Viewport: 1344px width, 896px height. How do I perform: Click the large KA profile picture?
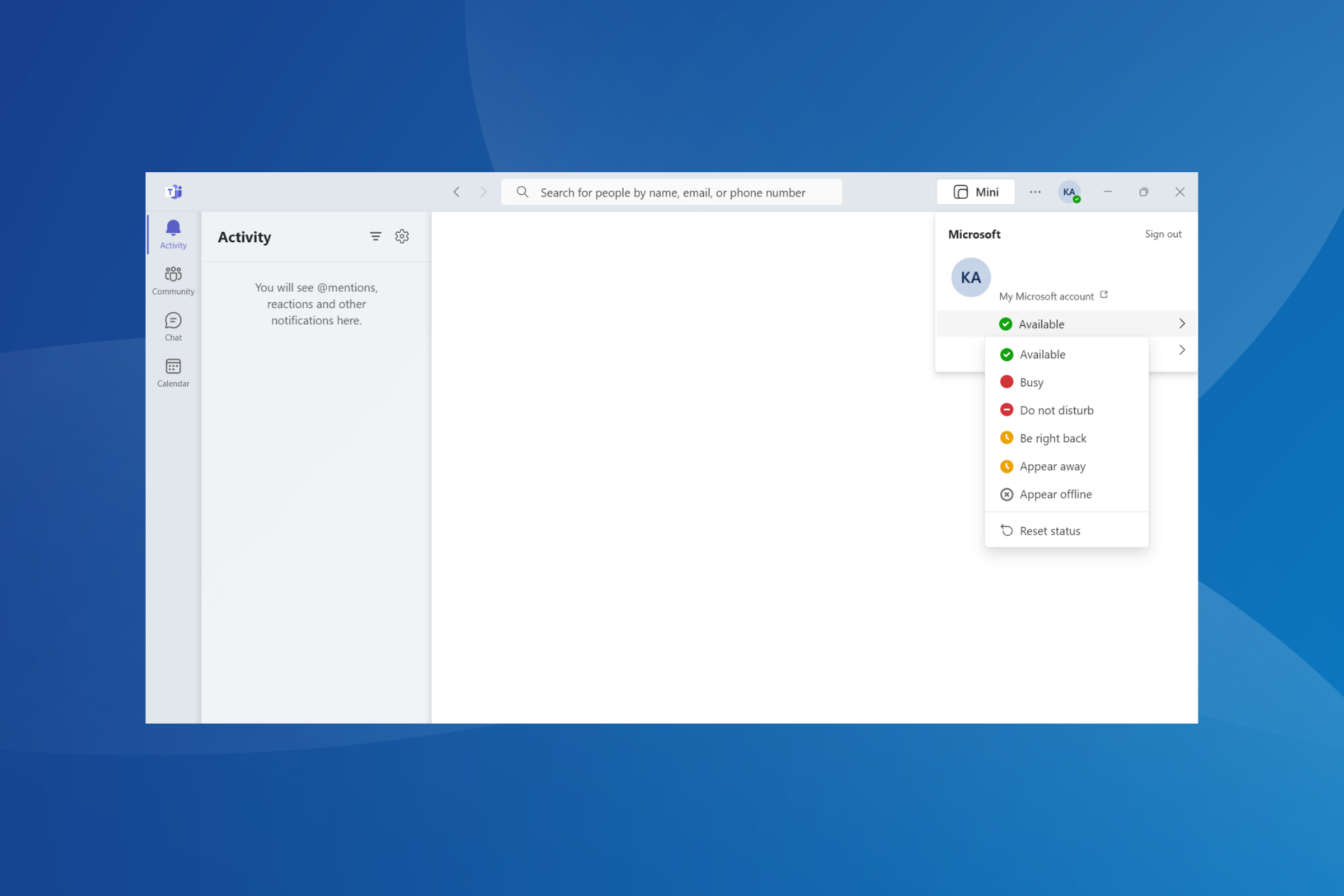pyautogui.click(x=971, y=277)
